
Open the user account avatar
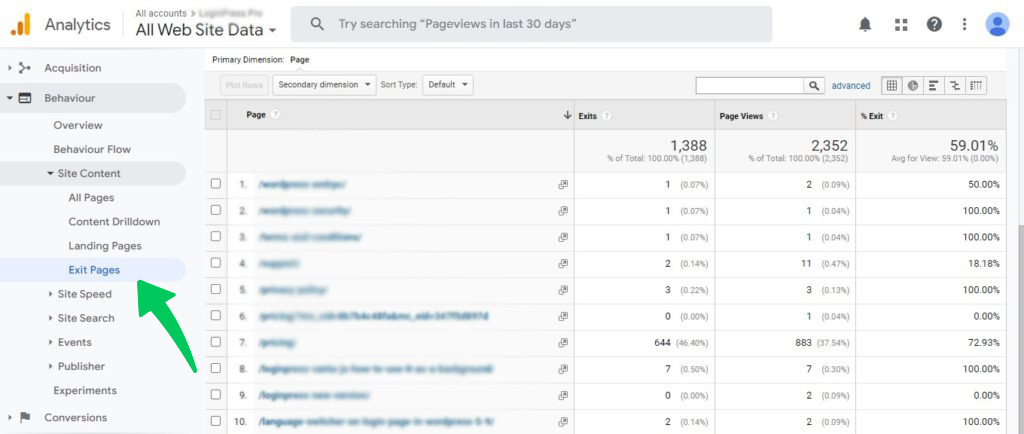coord(997,24)
